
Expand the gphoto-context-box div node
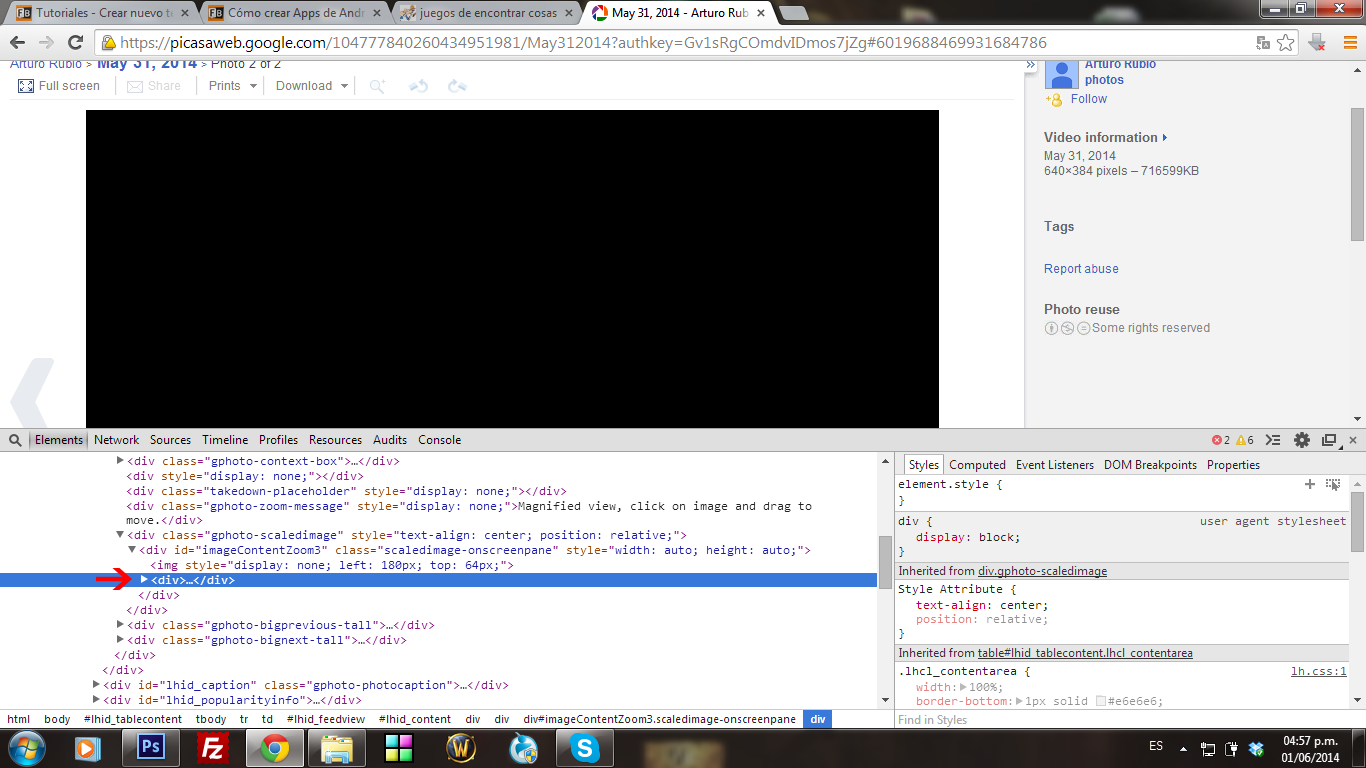coord(120,461)
